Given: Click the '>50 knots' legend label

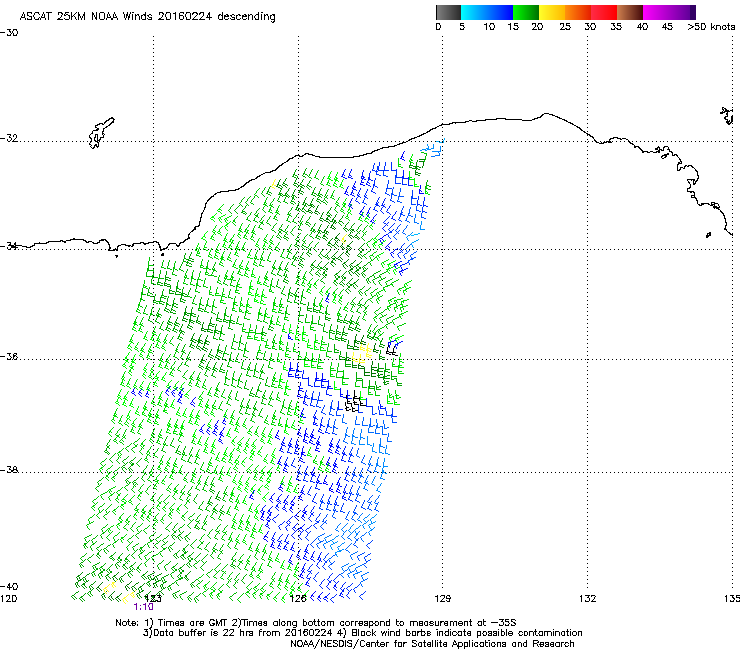Looking at the screenshot, I should pos(711,27).
